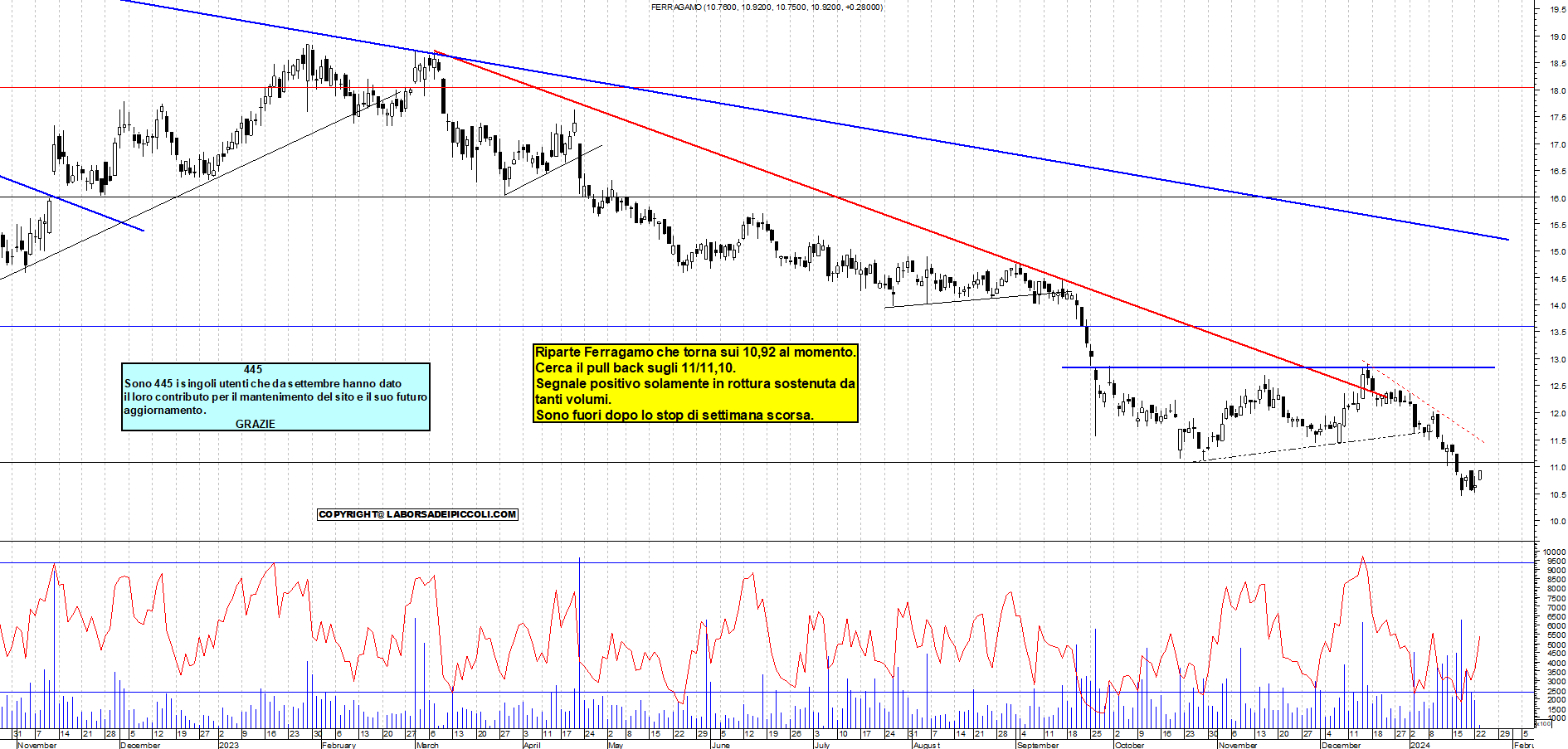The height and width of the screenshot is (749, 1568).
Task: Select the February month label
Action: (338, 745)
